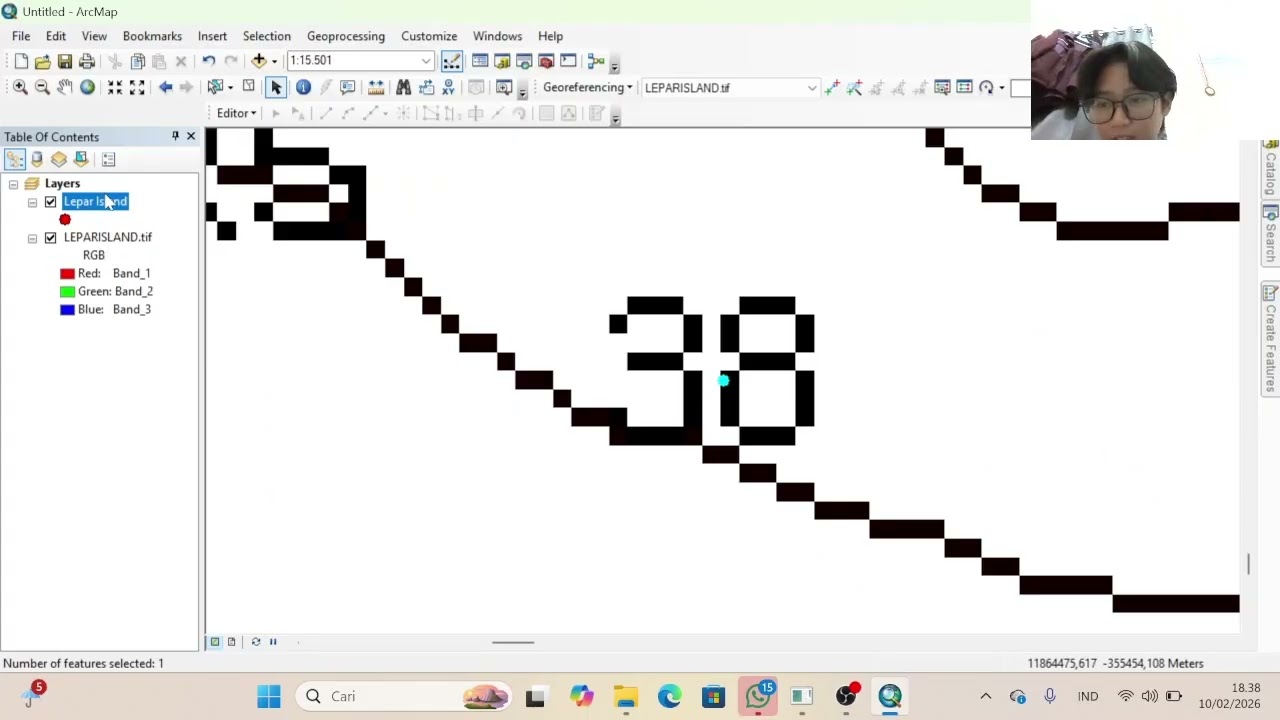Select the Zoom In tool
The image size is (1280, 720).
point(20,88)
